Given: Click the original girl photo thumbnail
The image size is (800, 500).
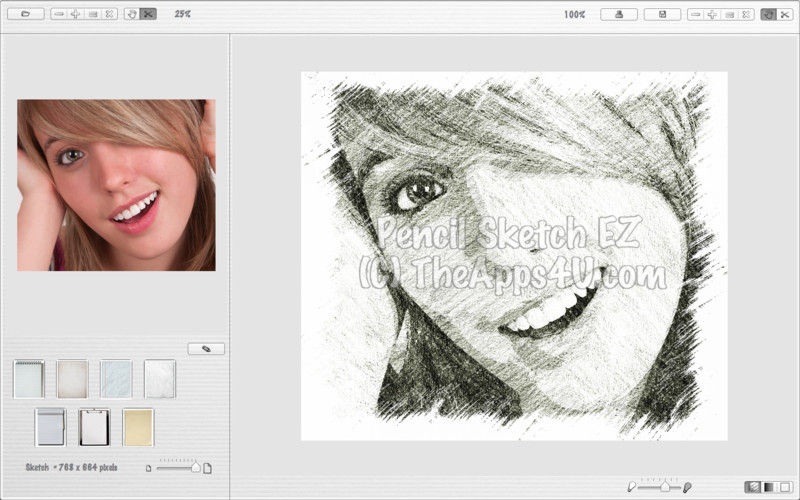Looking at the screenshot, I should coord(116,185).
